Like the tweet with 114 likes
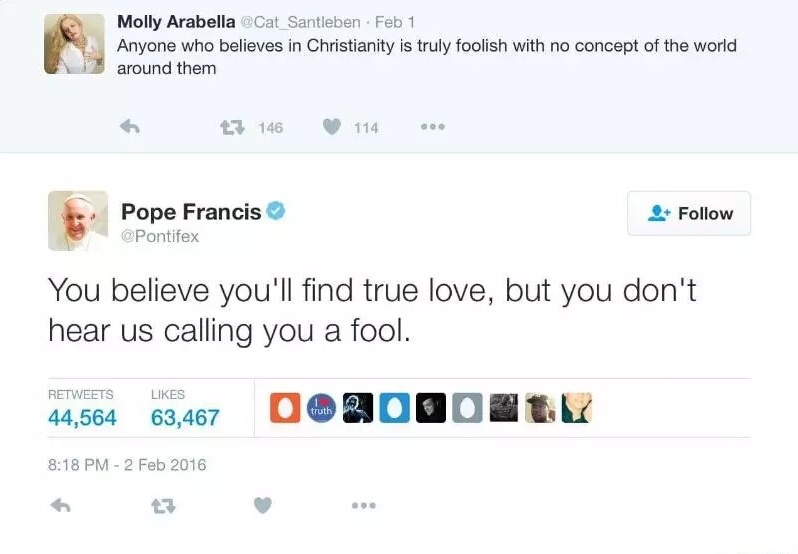Image resolution: width=798 pixels, height=554 pixels. [x=332, y=127]
